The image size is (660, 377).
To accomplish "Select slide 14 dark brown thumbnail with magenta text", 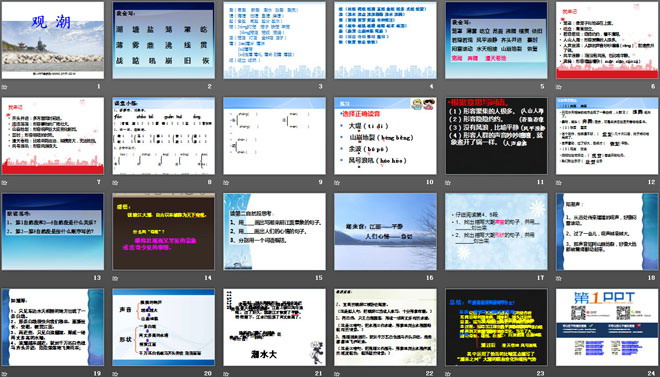I will 163,231.
